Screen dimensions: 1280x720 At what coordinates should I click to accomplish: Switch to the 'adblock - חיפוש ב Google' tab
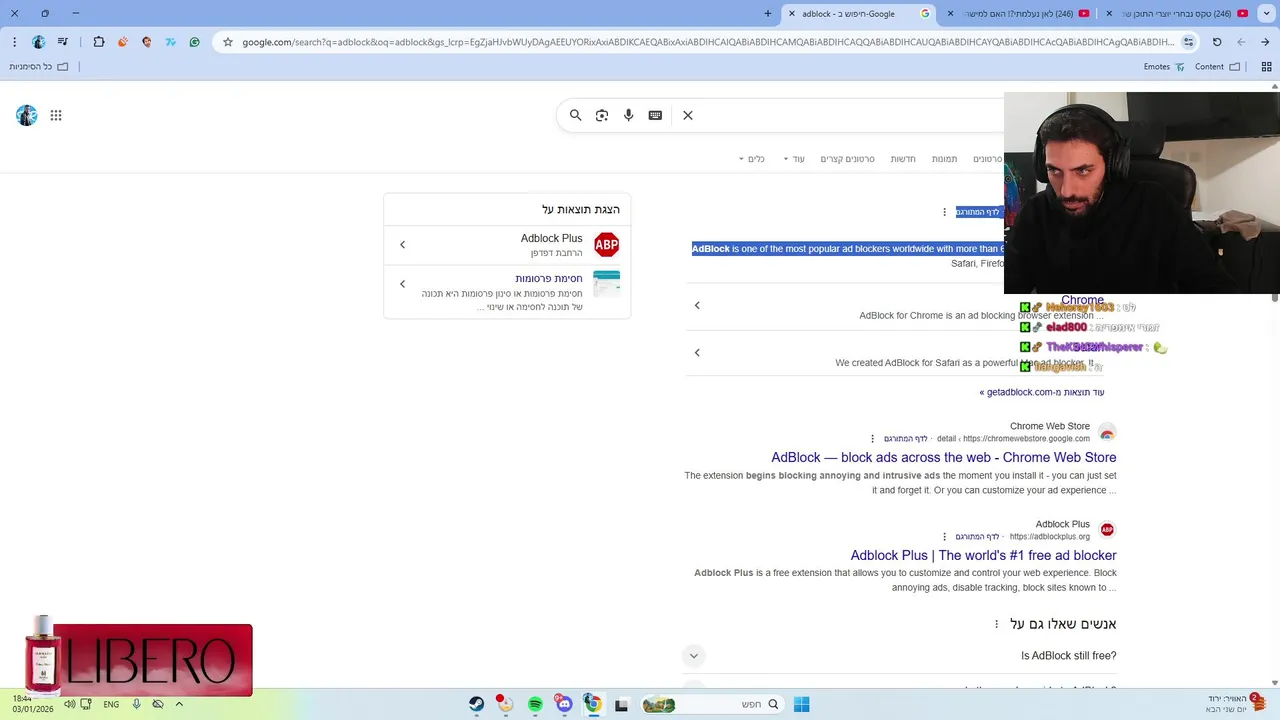(x=857, y=13)
